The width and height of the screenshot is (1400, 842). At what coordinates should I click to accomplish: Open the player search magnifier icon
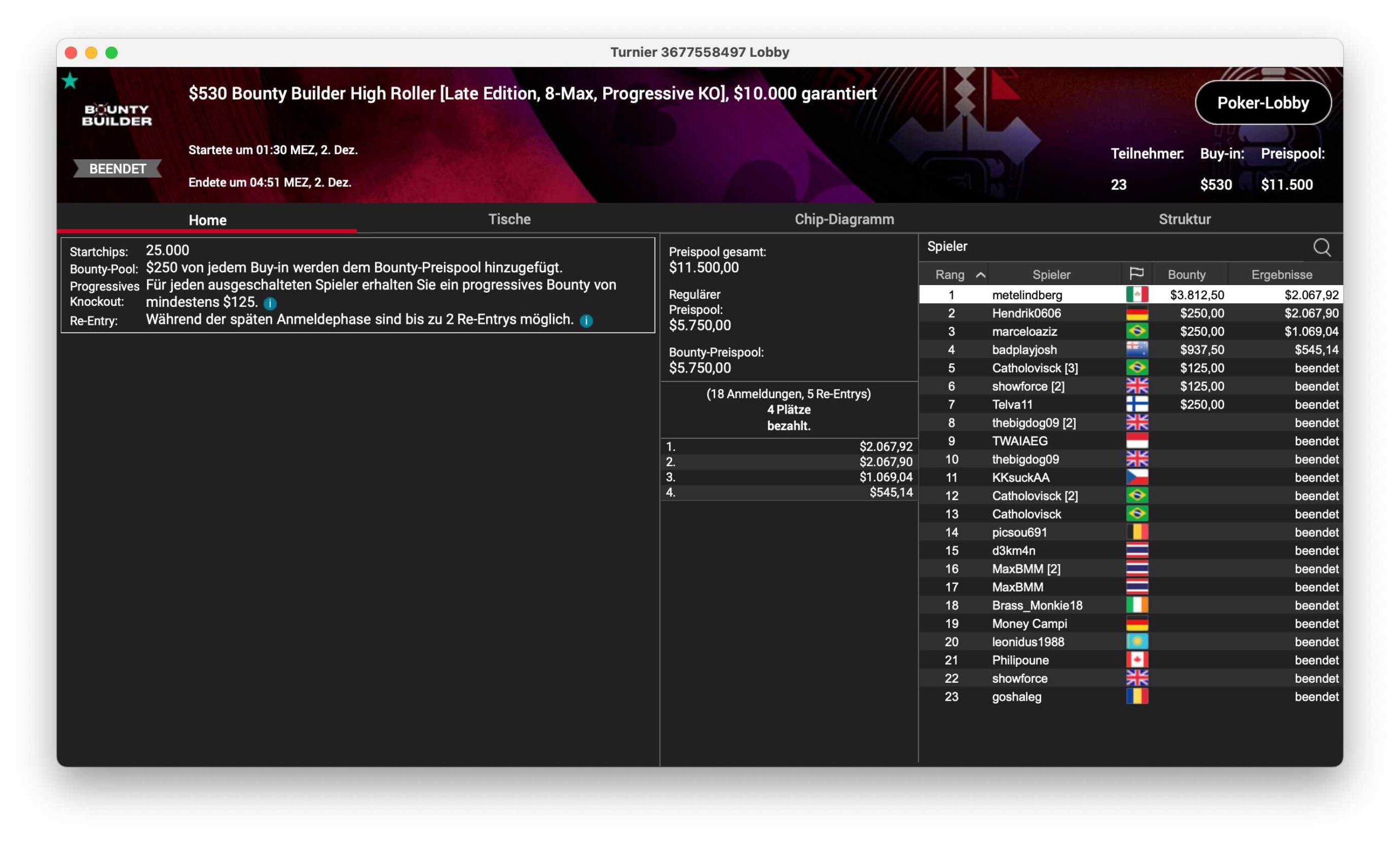[1321, 247]
